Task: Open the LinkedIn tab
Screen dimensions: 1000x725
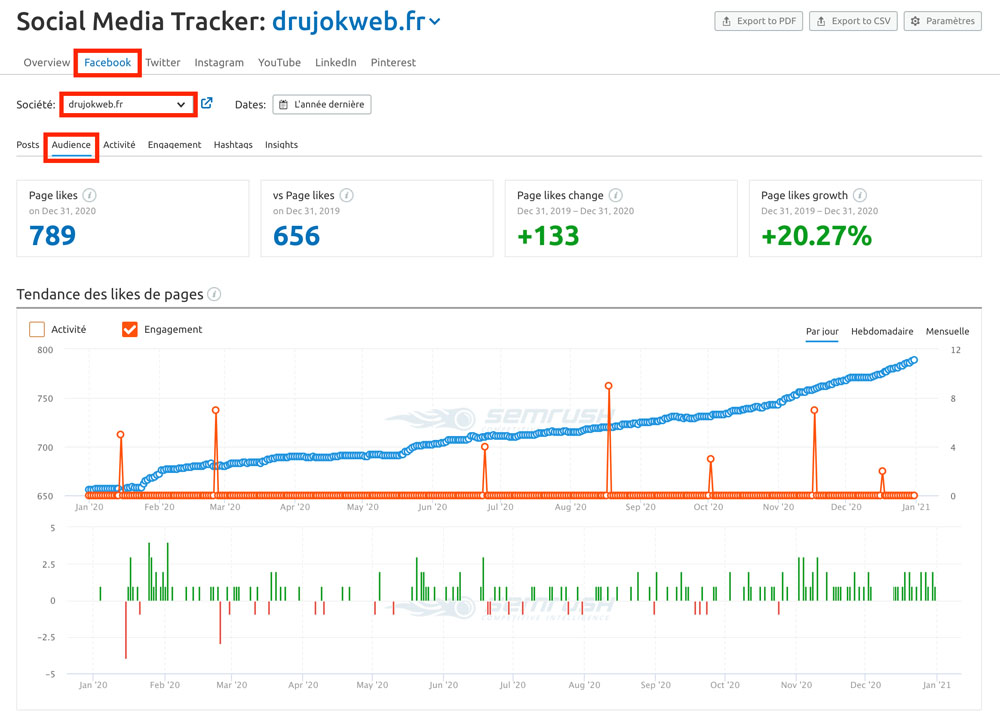Action: click(x=335, y=62)
